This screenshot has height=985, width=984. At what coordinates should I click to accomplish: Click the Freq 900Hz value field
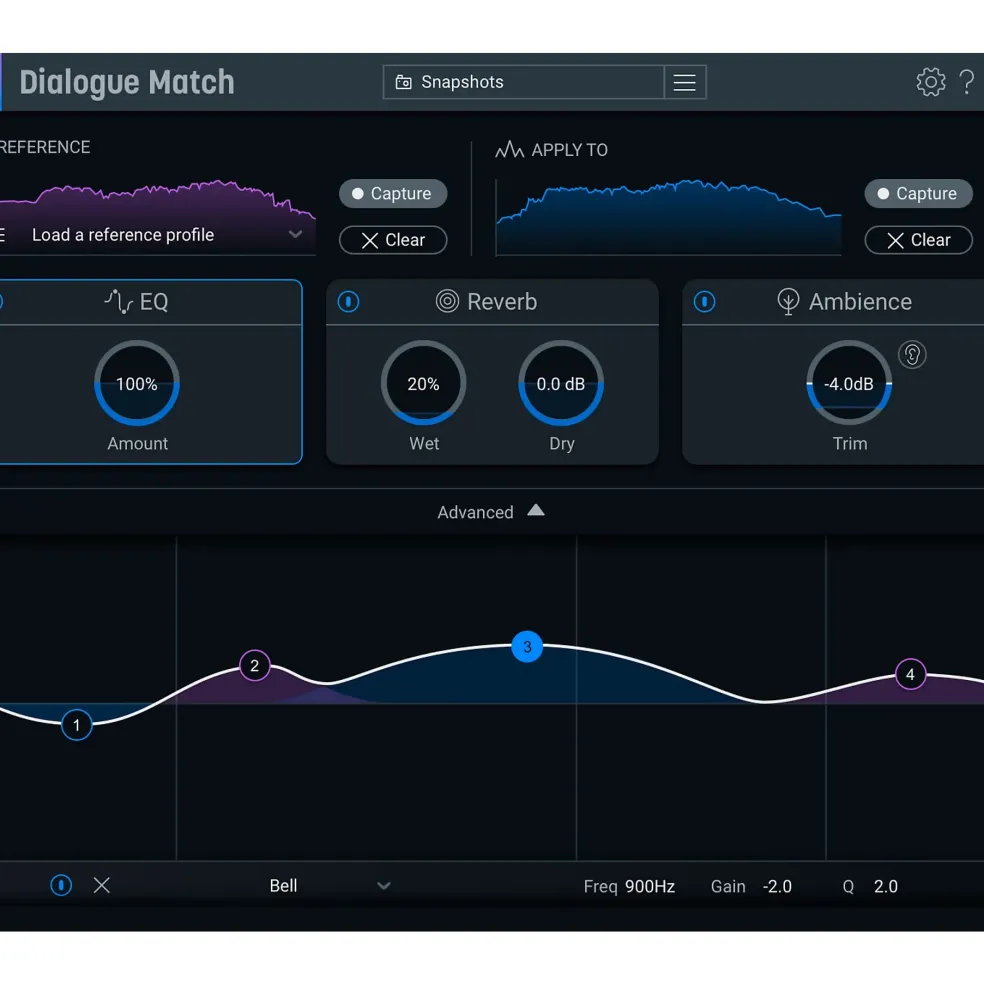tap(650, 886)
